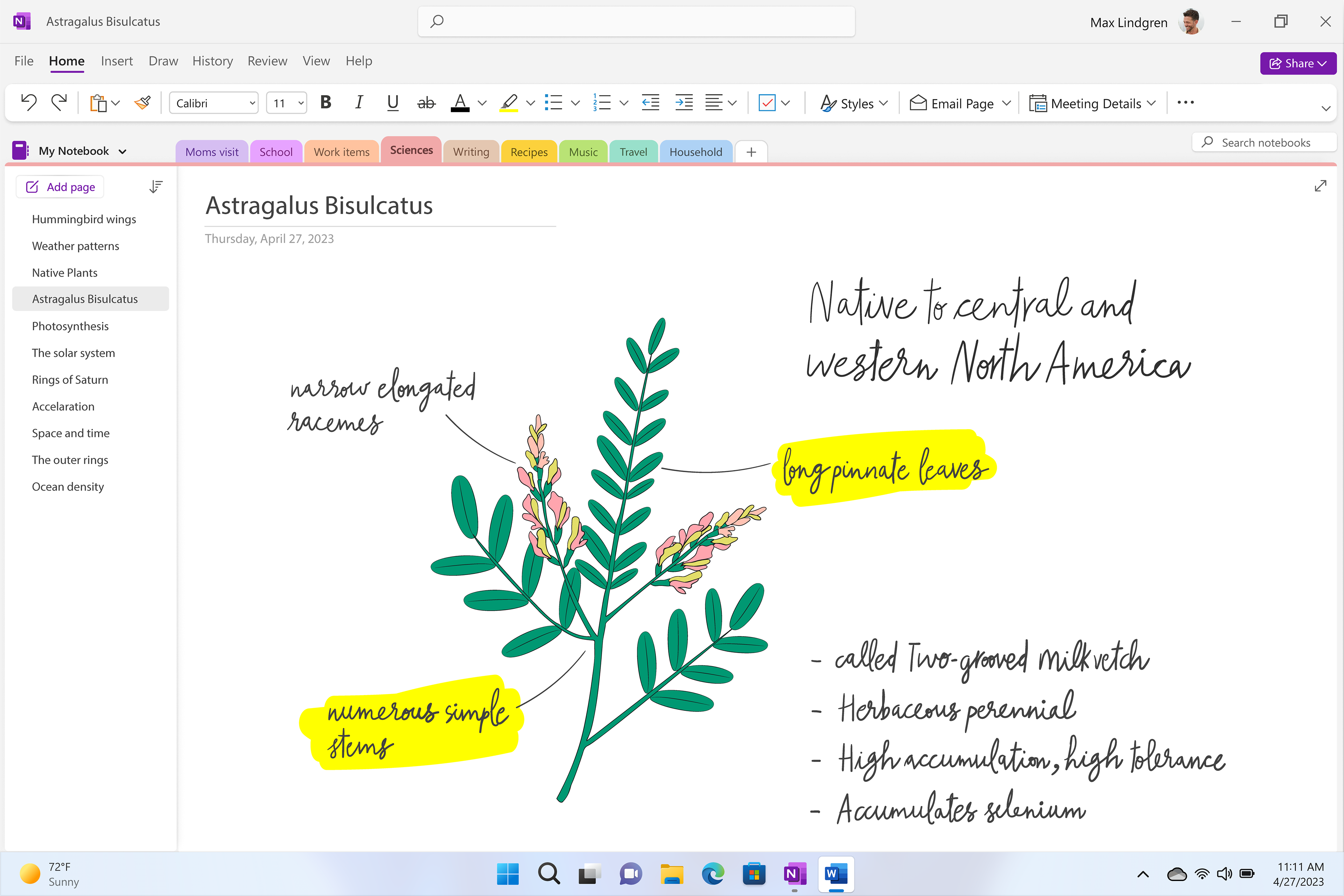Open the Windows Start menu
This screenshot has width=1344, height=896.
pyautogui.click(x=507, y=874)
